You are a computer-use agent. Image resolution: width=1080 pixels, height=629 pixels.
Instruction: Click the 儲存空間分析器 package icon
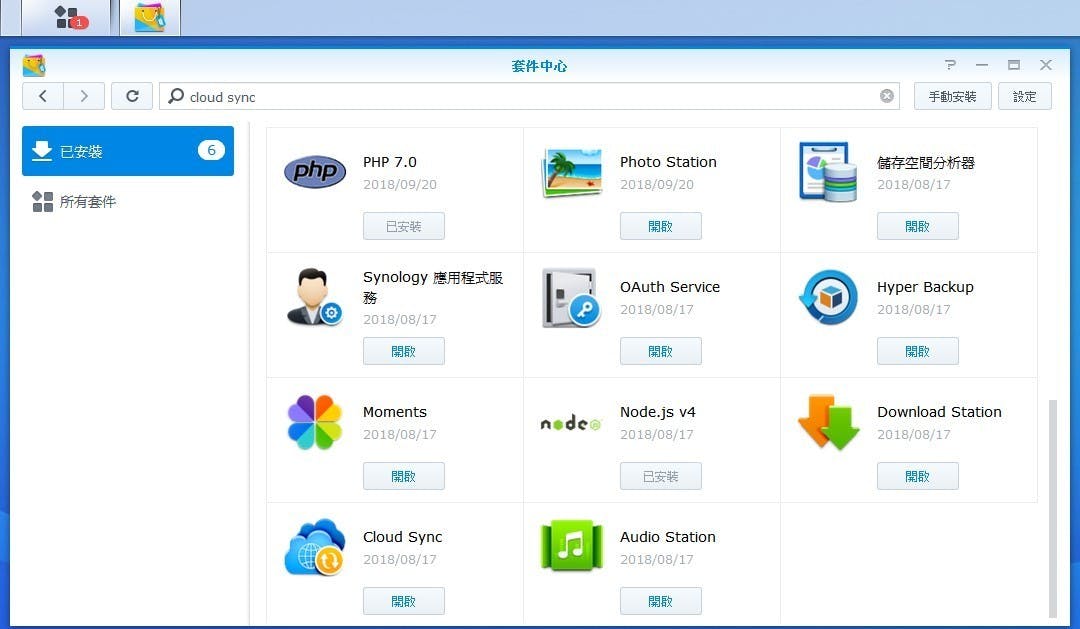(x=828, y=172)
